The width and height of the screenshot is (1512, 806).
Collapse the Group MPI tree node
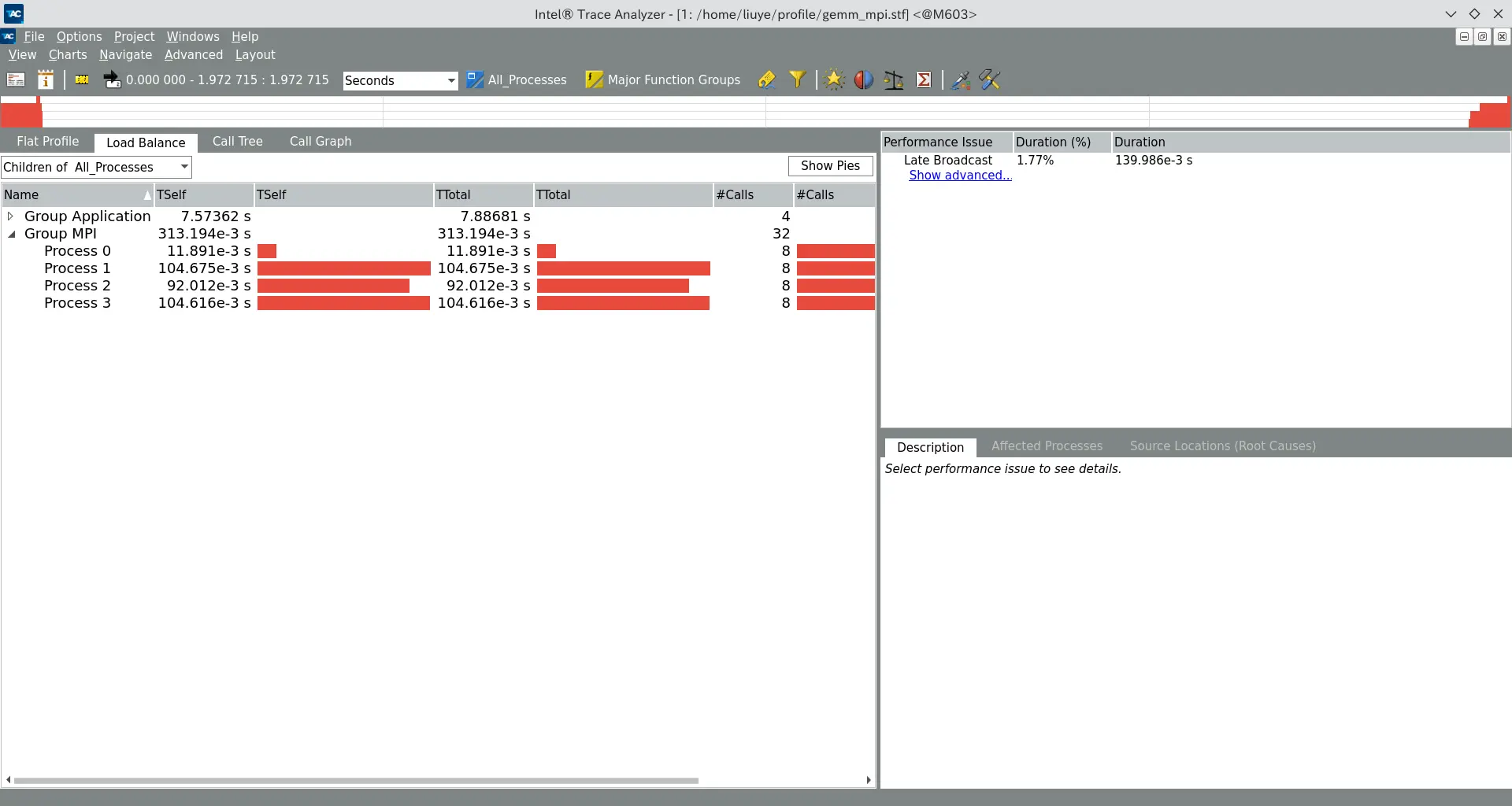[x=11, y=234]
